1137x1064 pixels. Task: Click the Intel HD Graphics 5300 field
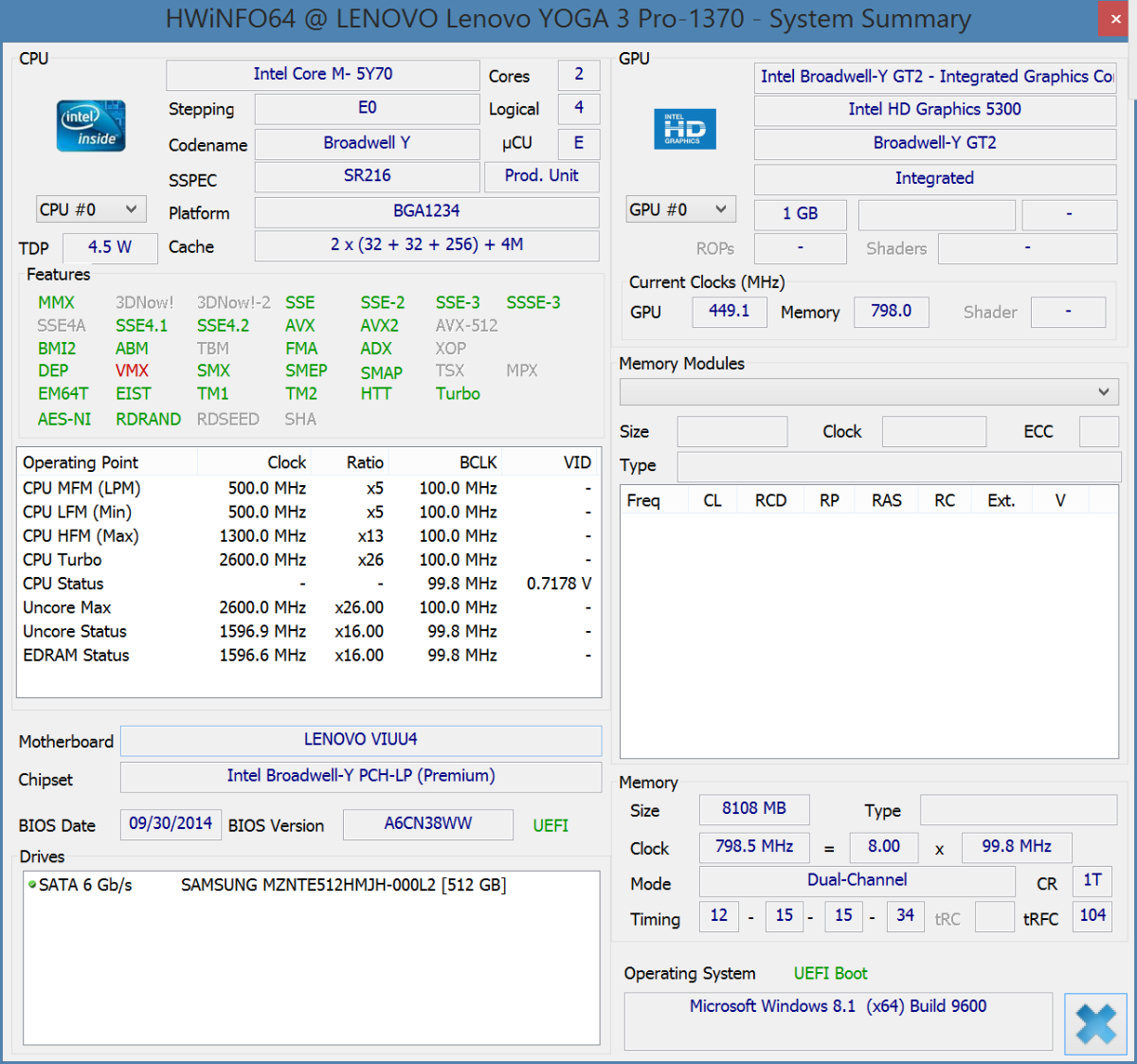point(934,110)
